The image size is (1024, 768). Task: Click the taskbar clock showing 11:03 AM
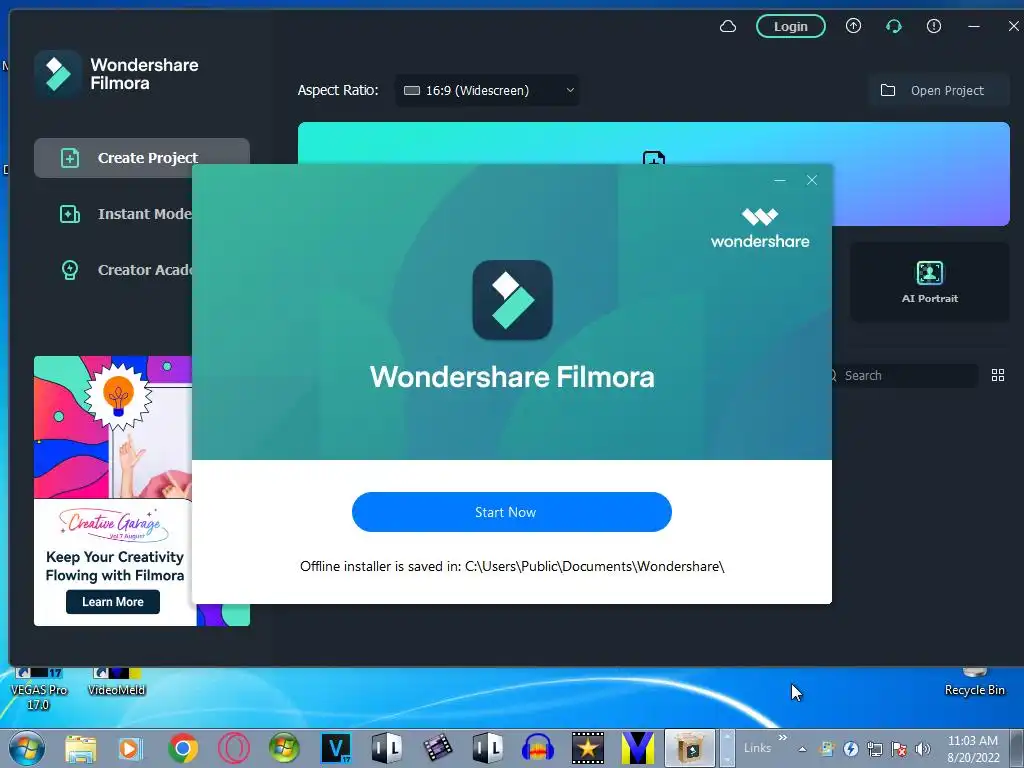click(973, 748)
